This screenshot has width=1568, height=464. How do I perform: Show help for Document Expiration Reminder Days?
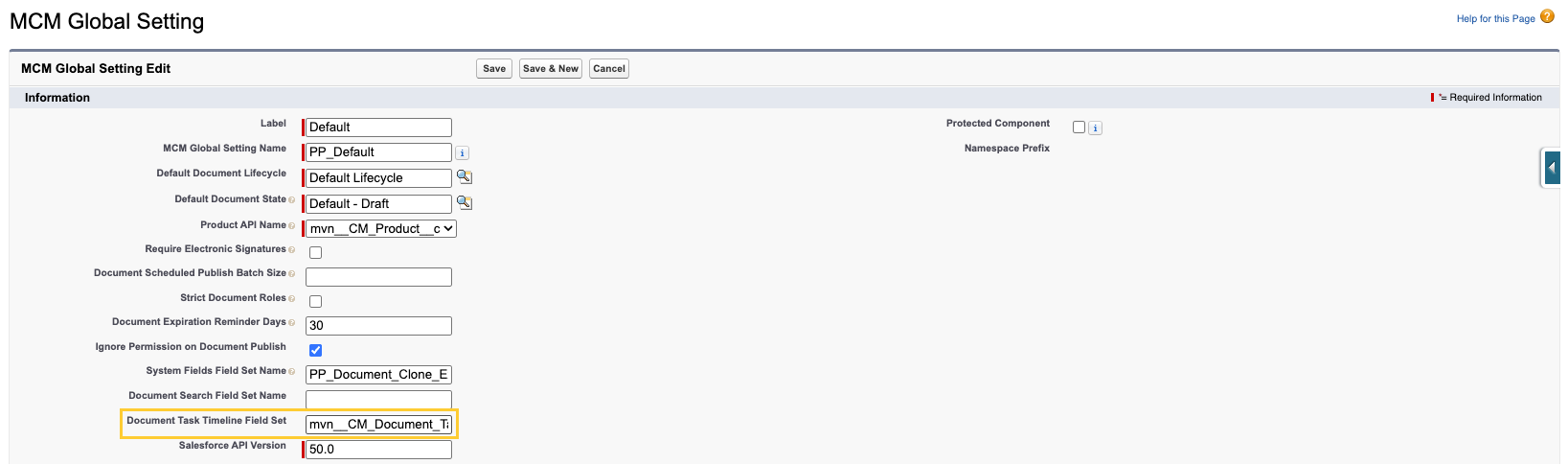291,323
